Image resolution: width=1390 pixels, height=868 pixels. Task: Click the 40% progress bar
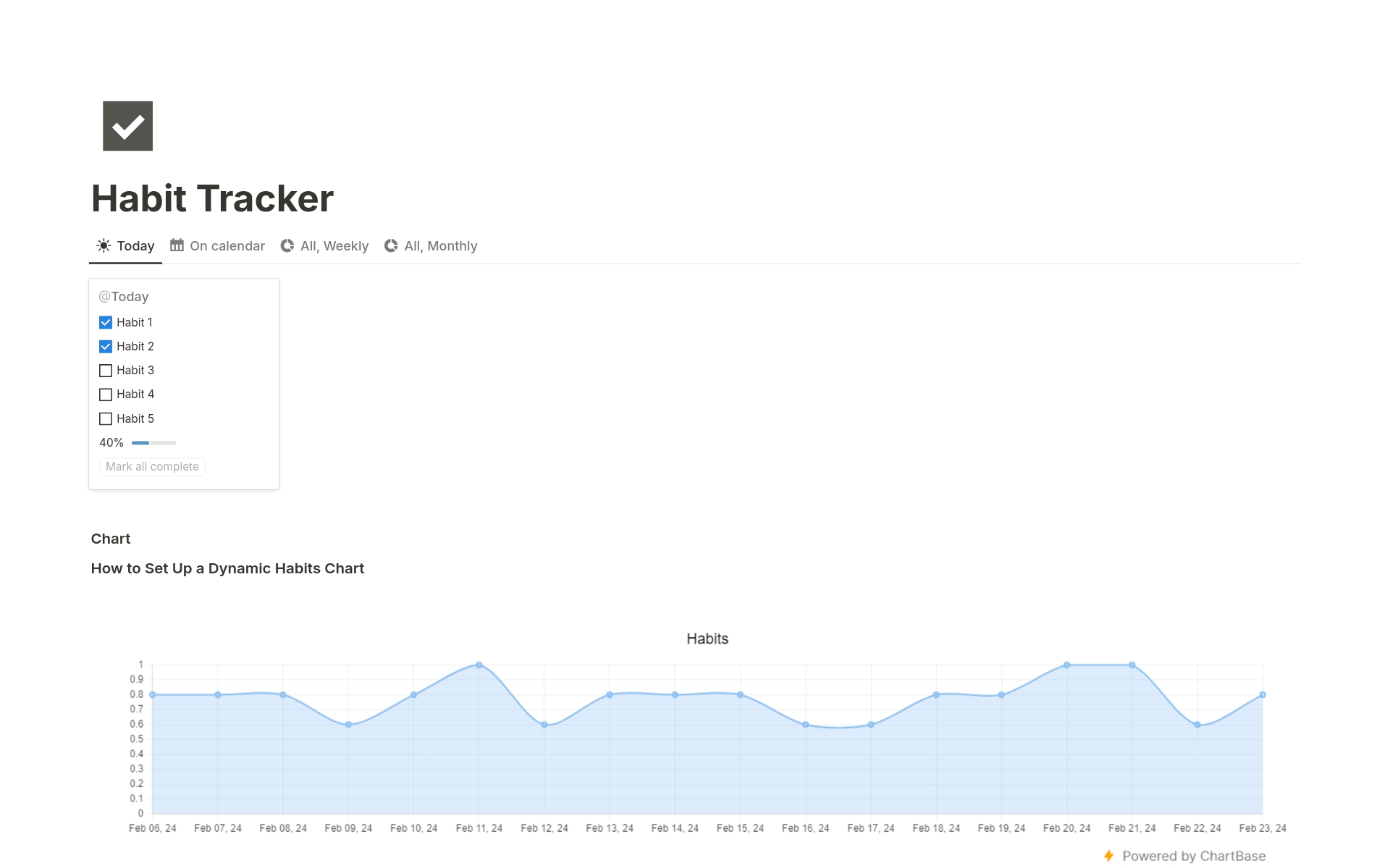pos(153,442)
